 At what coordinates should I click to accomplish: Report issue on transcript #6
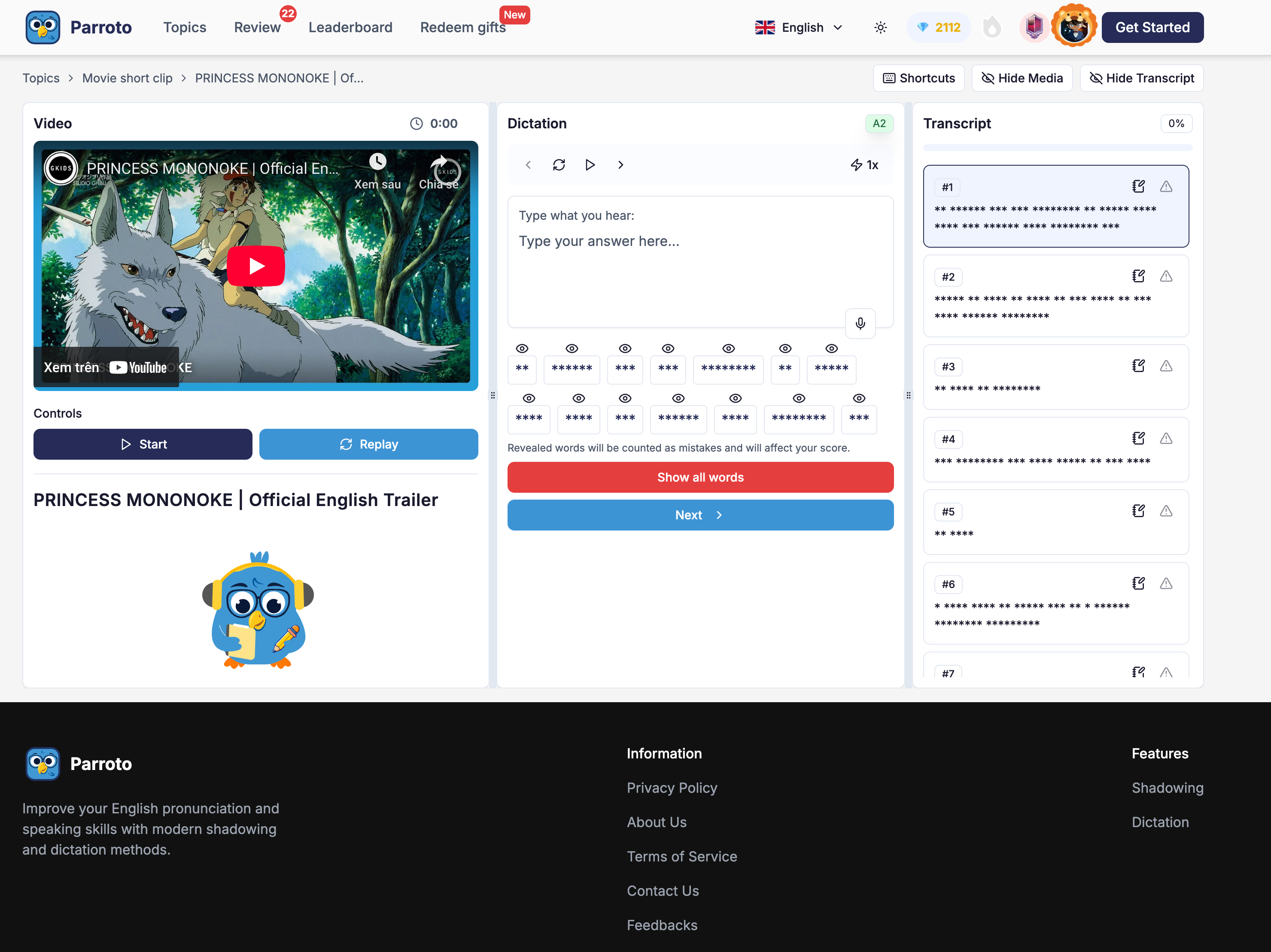1166,583
